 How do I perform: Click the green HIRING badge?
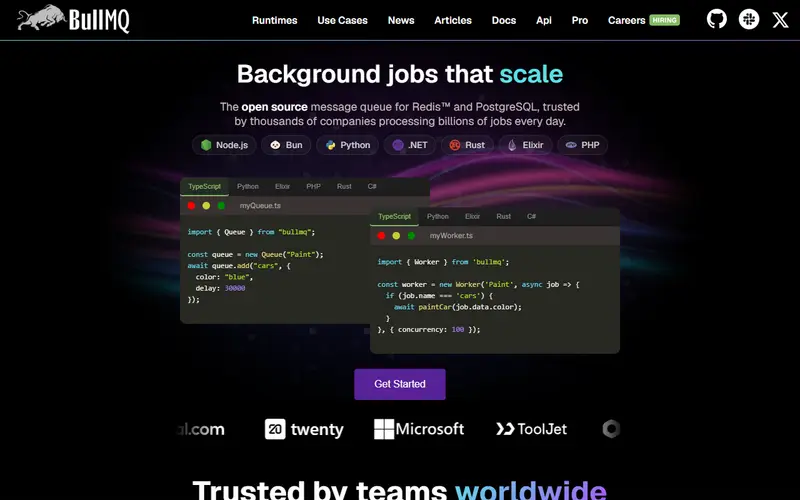tap(664, 20)
